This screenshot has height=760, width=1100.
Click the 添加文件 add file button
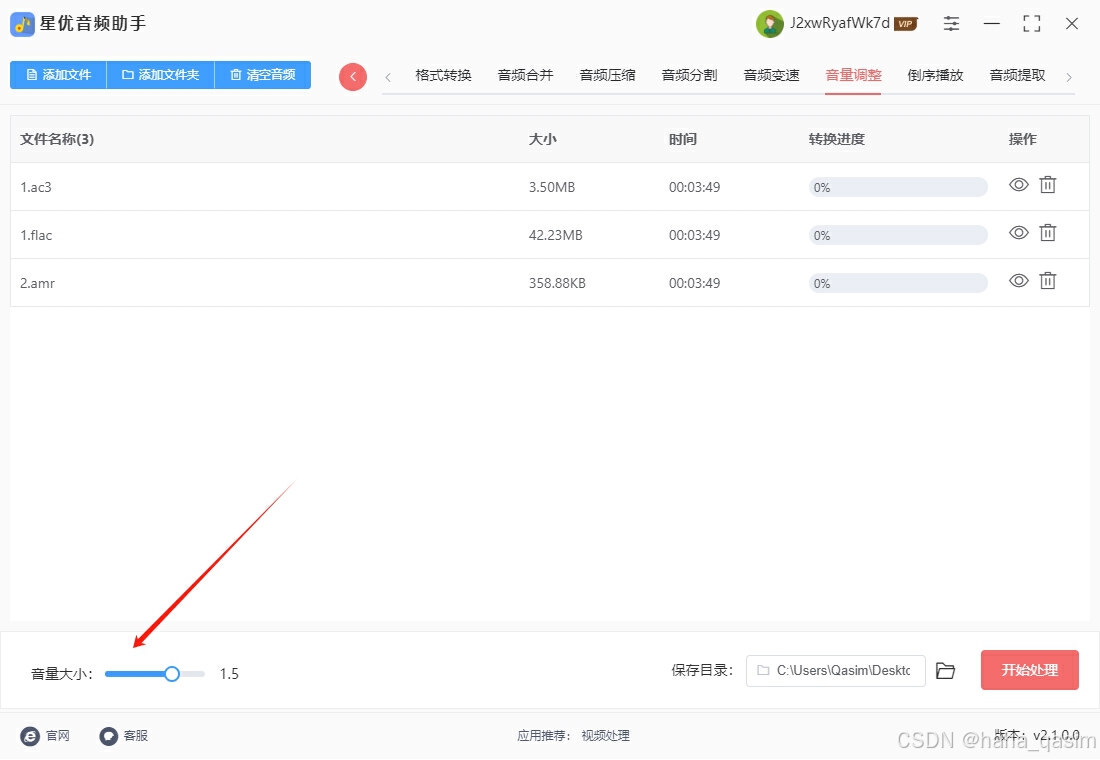(58, 75)
